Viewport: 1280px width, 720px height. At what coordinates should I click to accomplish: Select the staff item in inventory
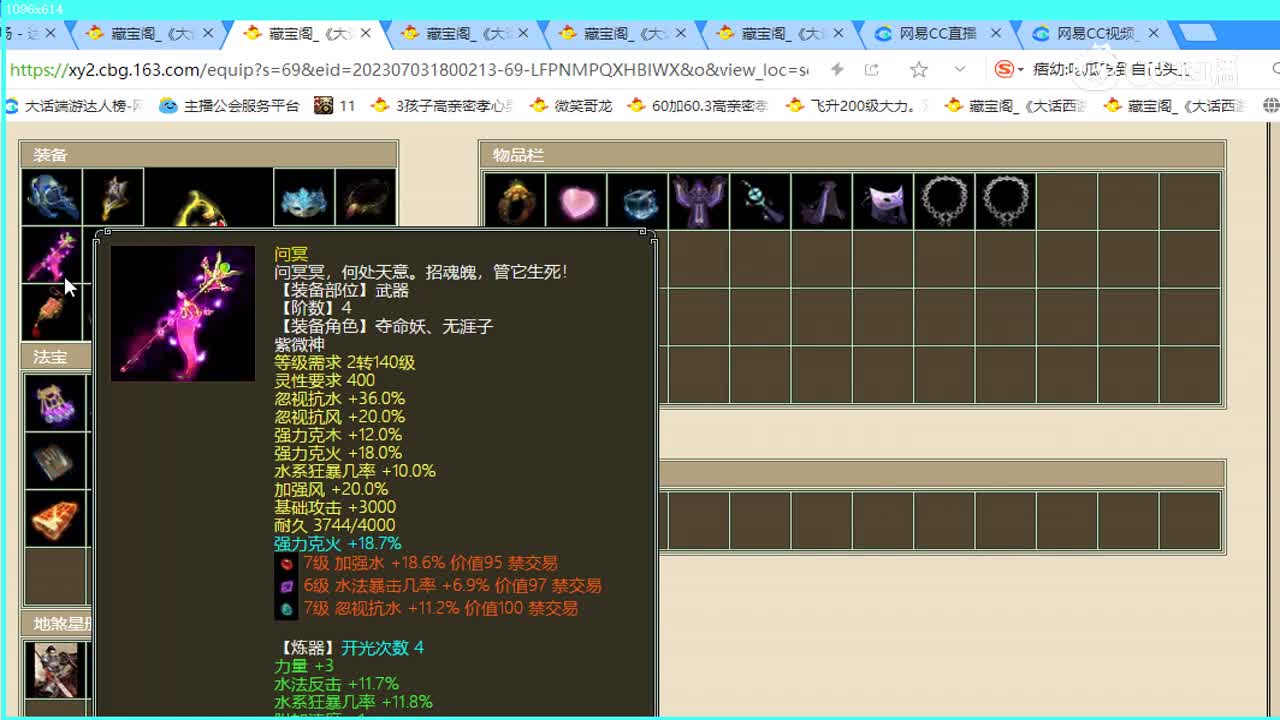pos(760,201)
